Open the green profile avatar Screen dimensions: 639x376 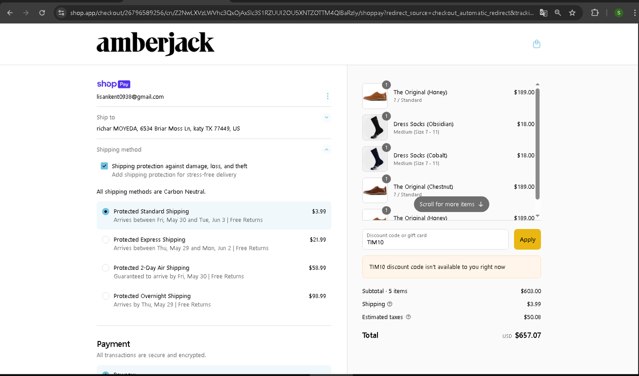tap(619, 13)
